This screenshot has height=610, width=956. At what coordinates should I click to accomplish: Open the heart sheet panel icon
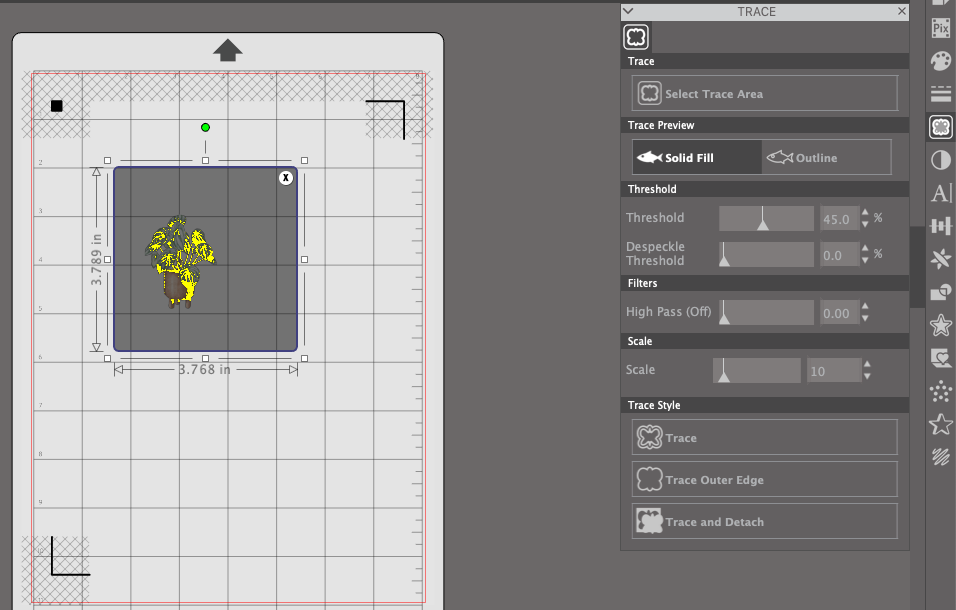click(941, 358)
